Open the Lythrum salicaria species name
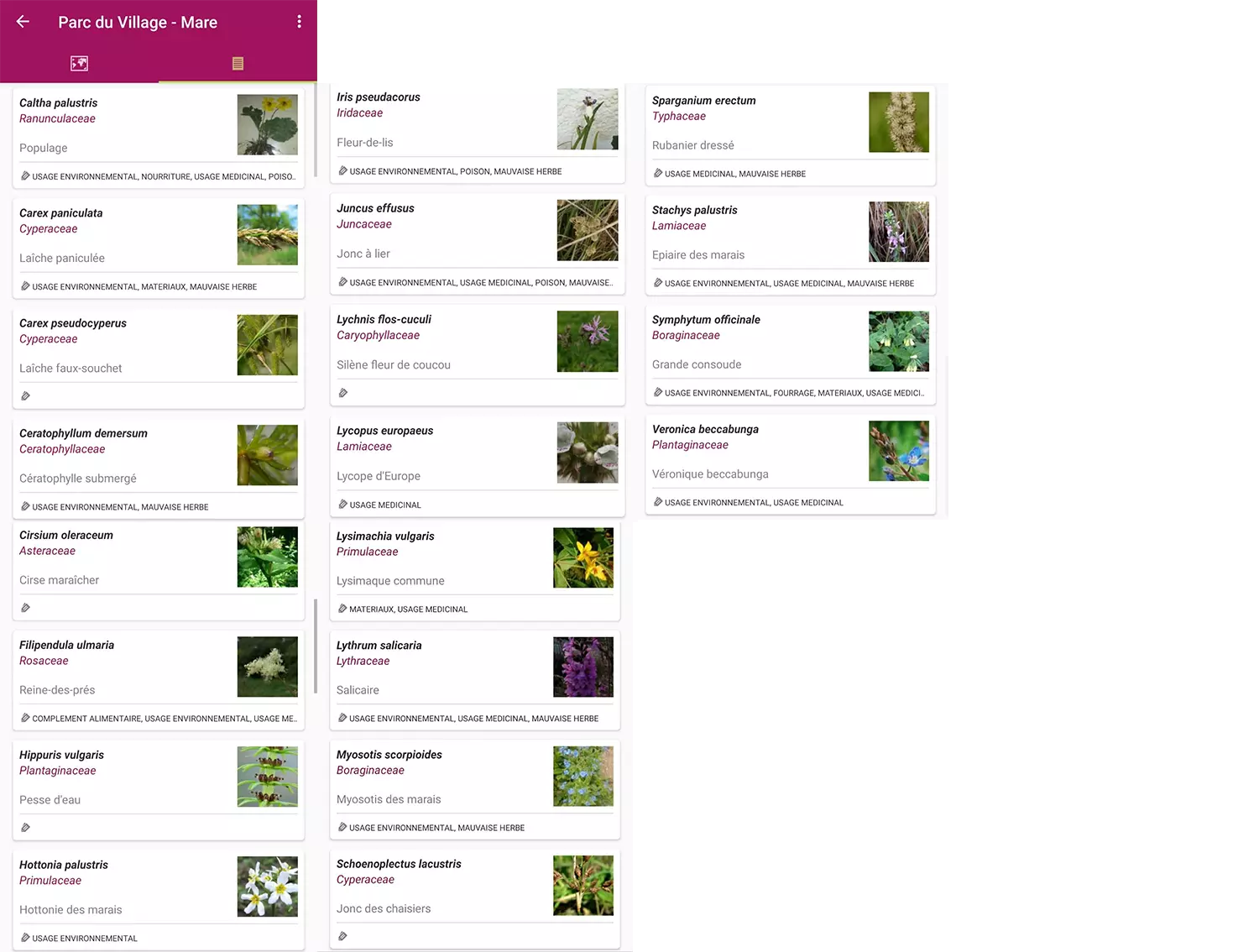The height and width of the screenshot is (952, 1259). coord(379,646)
